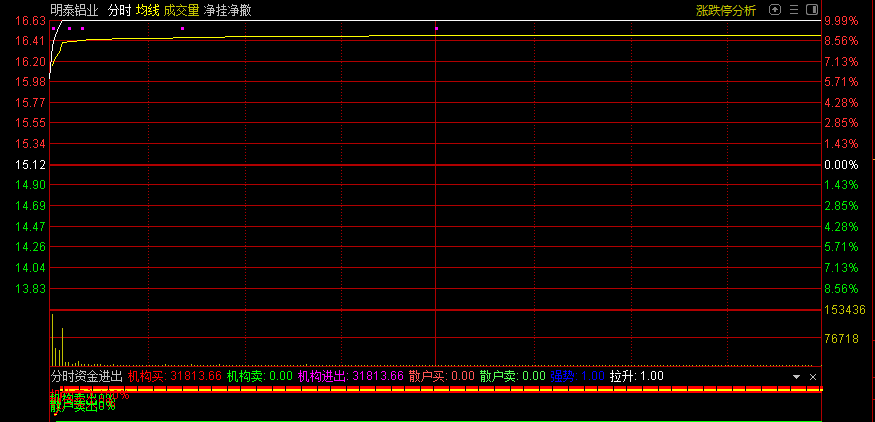Close the 分时资金进出 indicator panel
Image resolution: width=875 pixels, height=422 pixels.
coord(813,377)
